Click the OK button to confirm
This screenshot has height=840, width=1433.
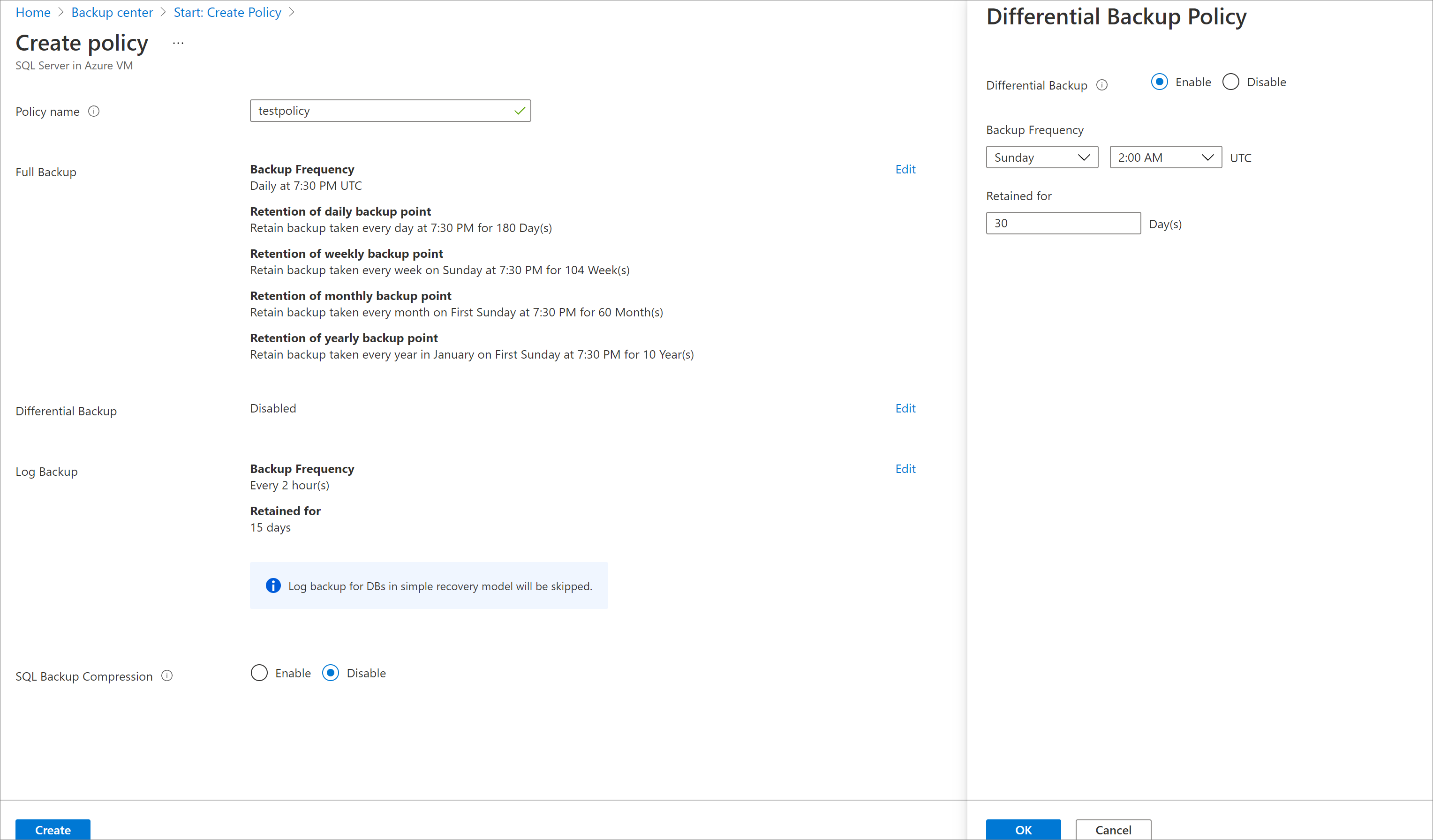pos(1023,830)
